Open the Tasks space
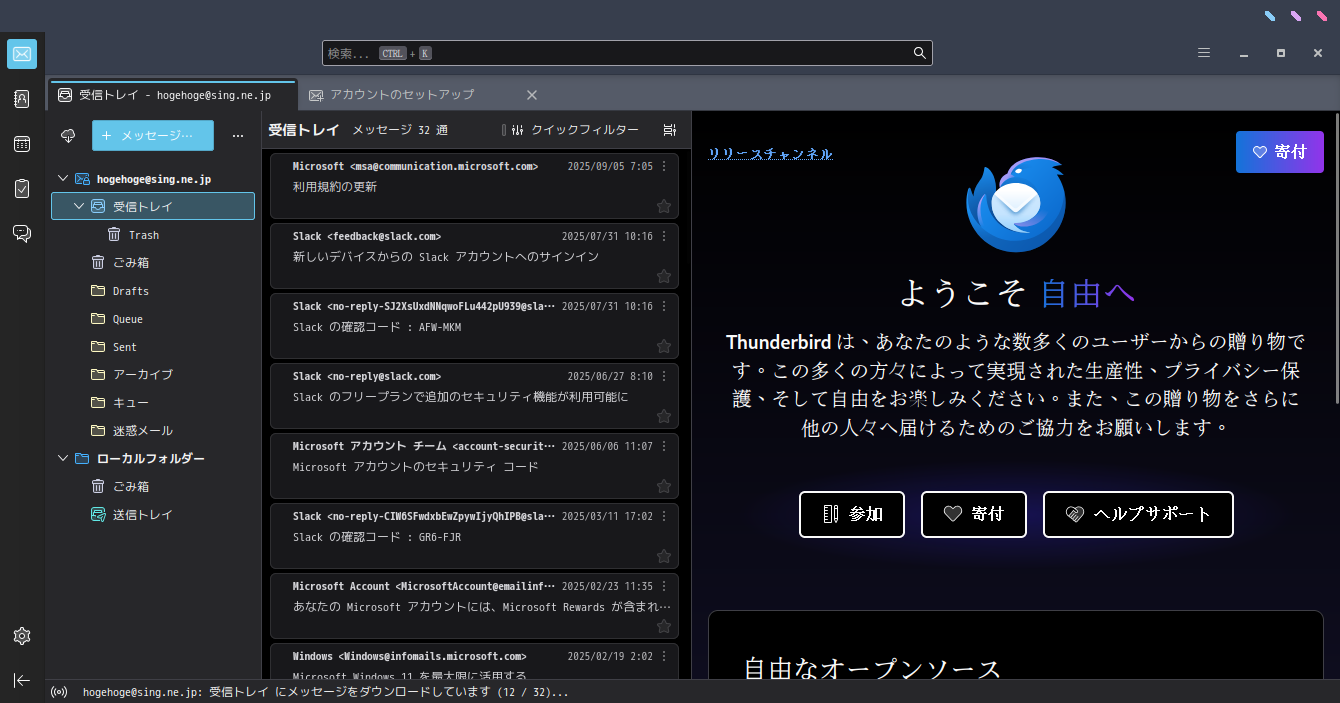The height and width of the screenshot is (703, 1340). [x=22, y=188]
